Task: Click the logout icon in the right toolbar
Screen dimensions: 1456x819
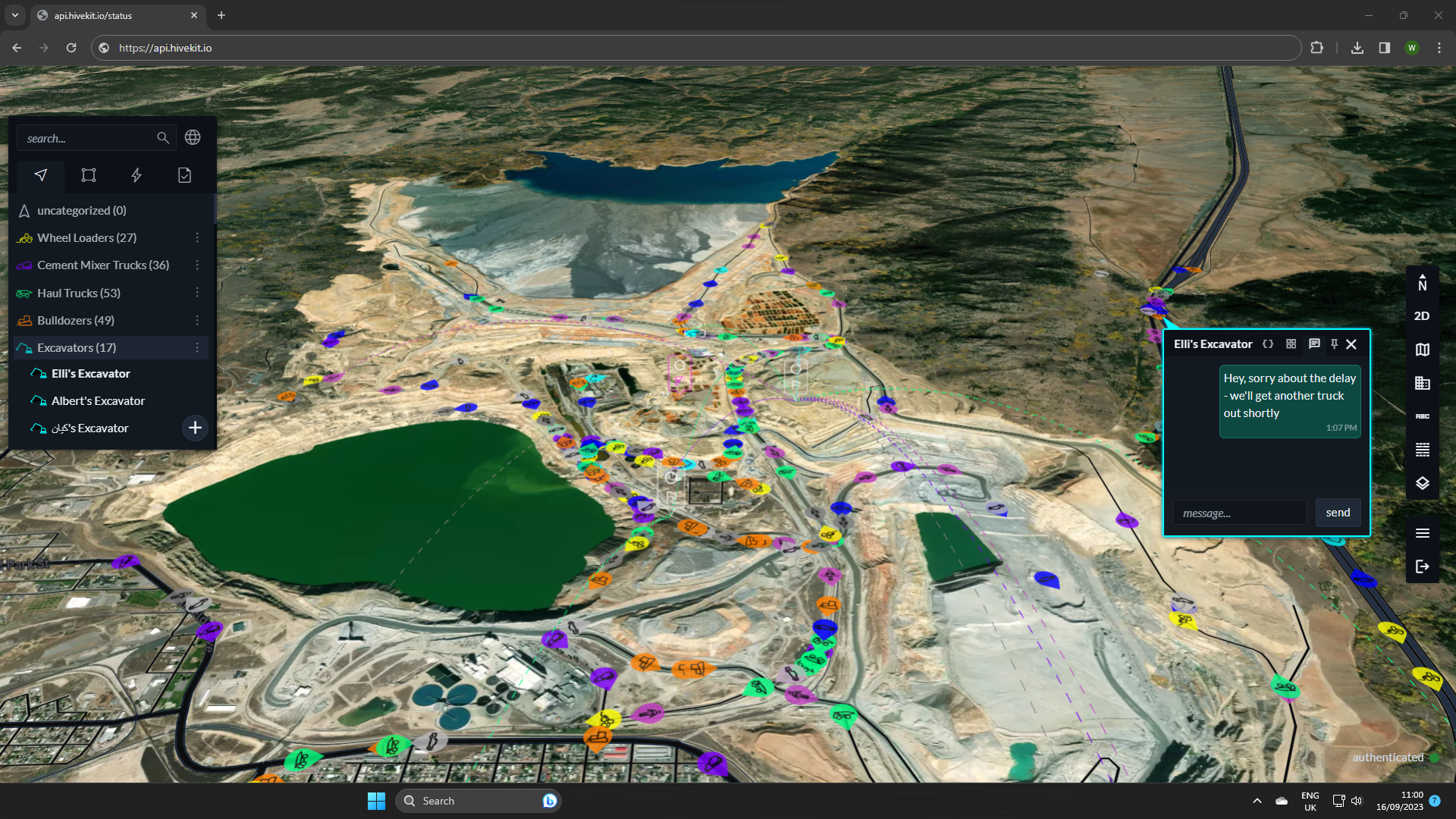Action: pos(1423,566)
